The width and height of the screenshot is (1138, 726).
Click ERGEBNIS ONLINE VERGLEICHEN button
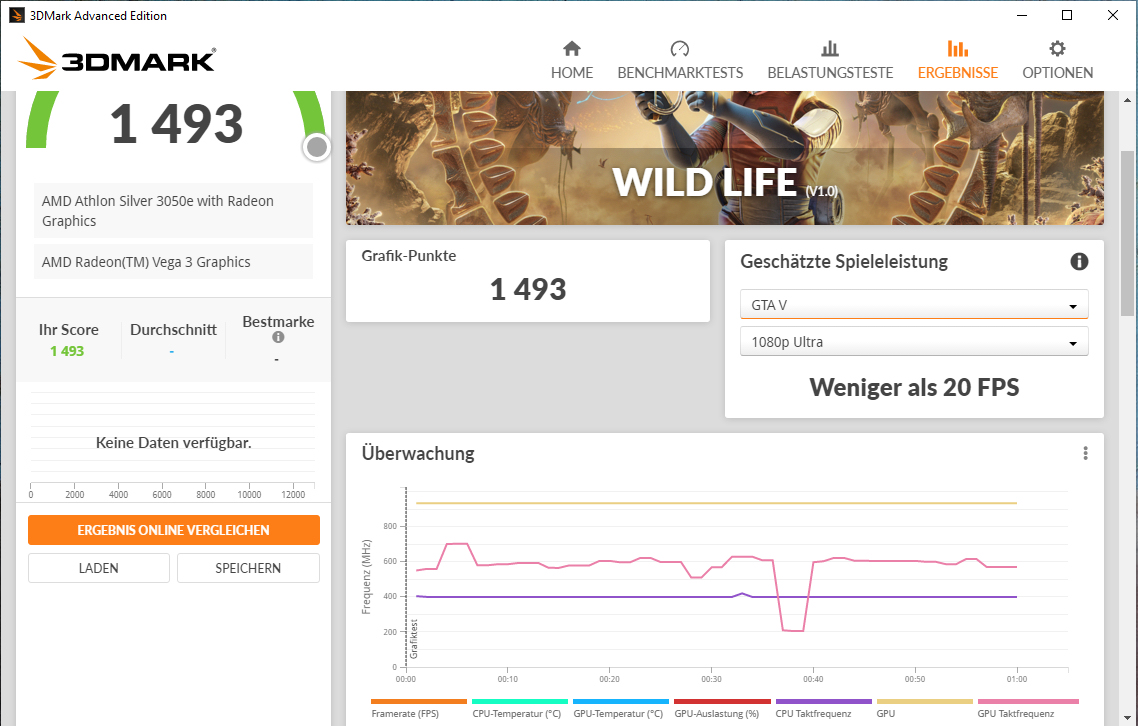173,530
